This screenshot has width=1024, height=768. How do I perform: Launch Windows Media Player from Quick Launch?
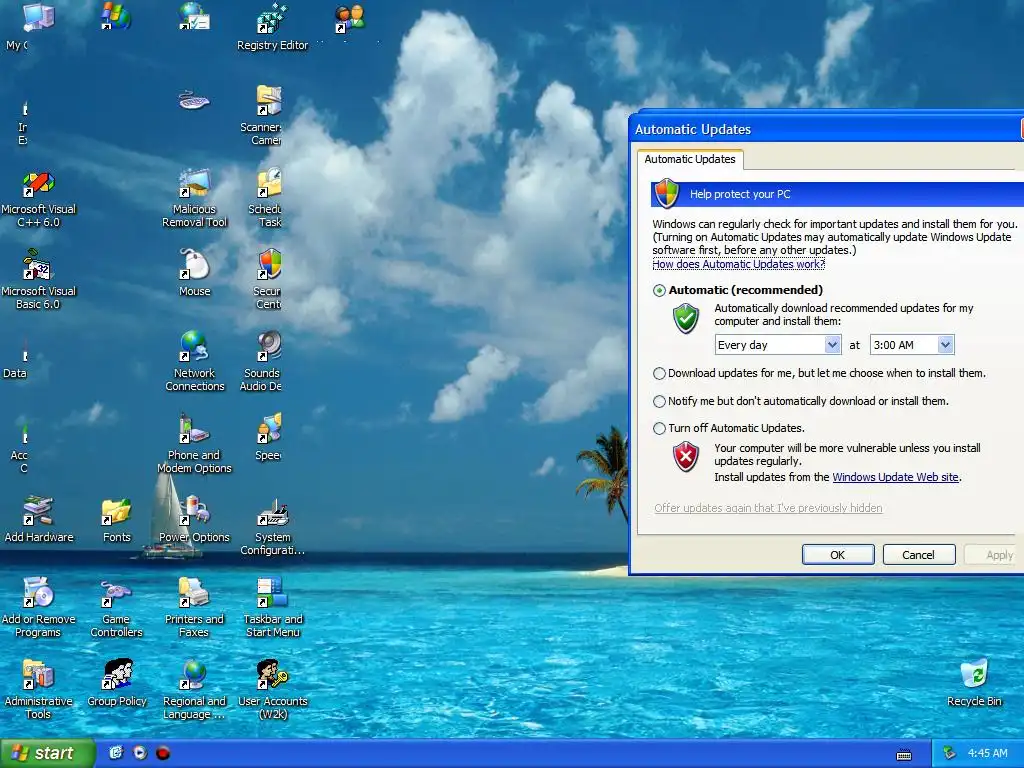pyautogui.click(x=140, y=753)
